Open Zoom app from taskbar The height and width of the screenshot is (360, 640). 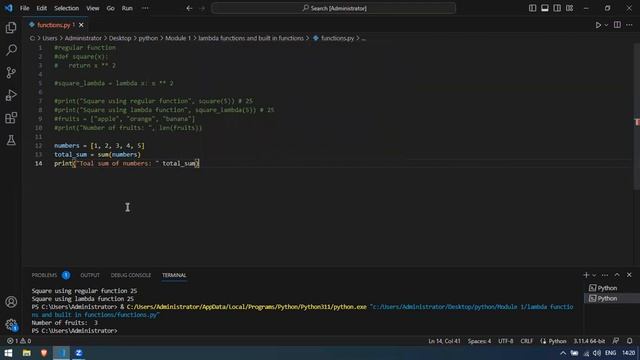tap(79, 353)
